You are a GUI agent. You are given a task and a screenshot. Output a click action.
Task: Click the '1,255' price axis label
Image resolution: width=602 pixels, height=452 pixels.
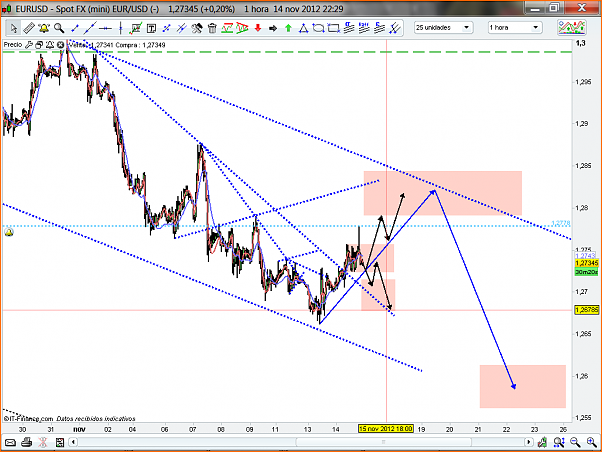point(583,417)
